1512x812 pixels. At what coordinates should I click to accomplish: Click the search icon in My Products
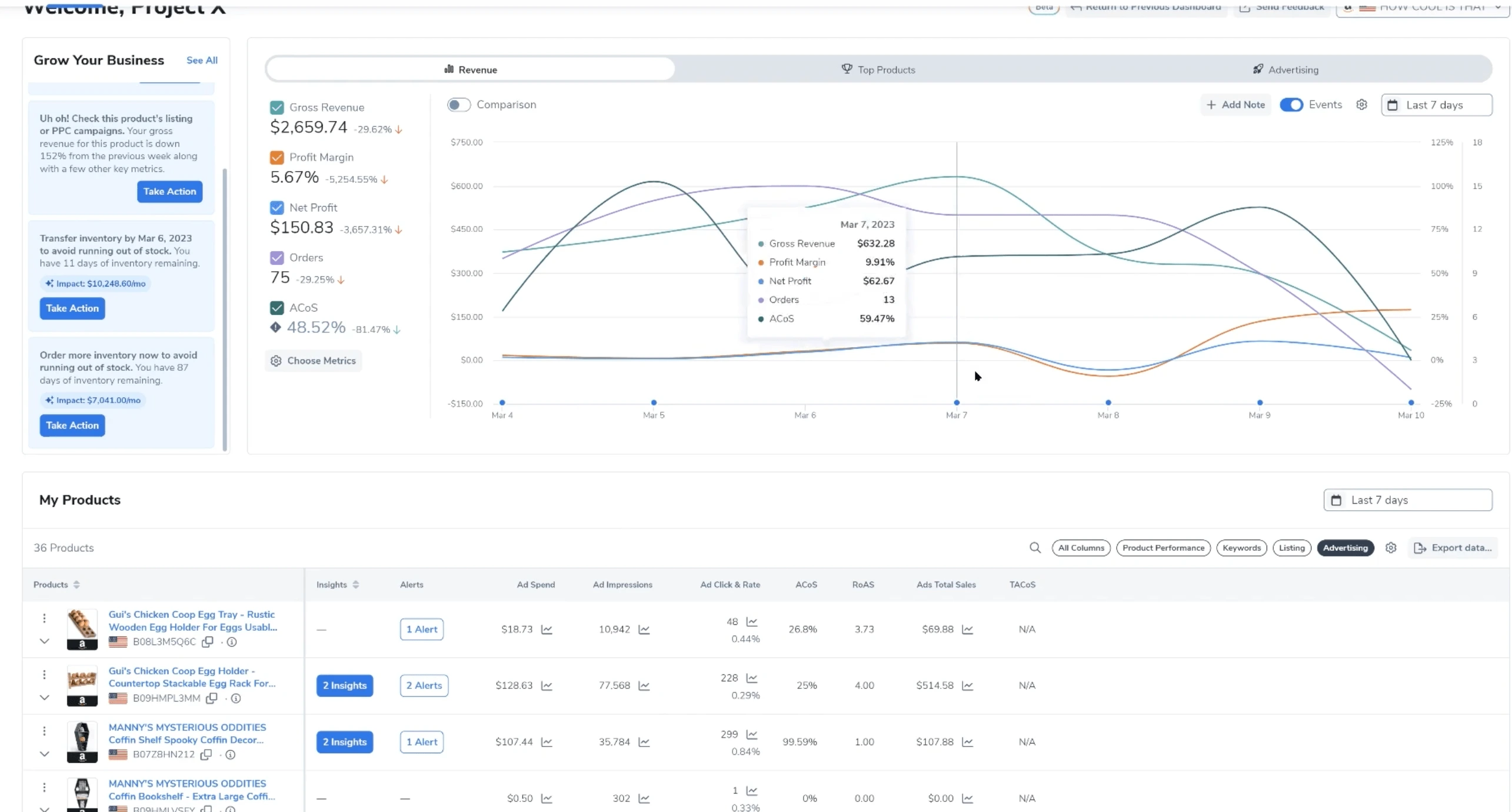coord(1036,548)
